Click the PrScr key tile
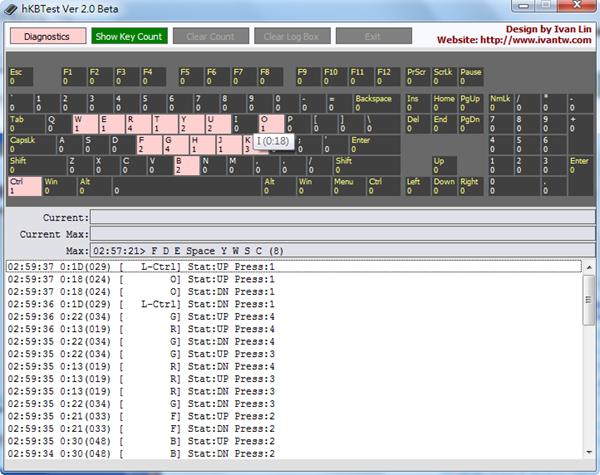The height and width of the screenshot is (475, 600). pyautogui.click(x=417, y=76)
